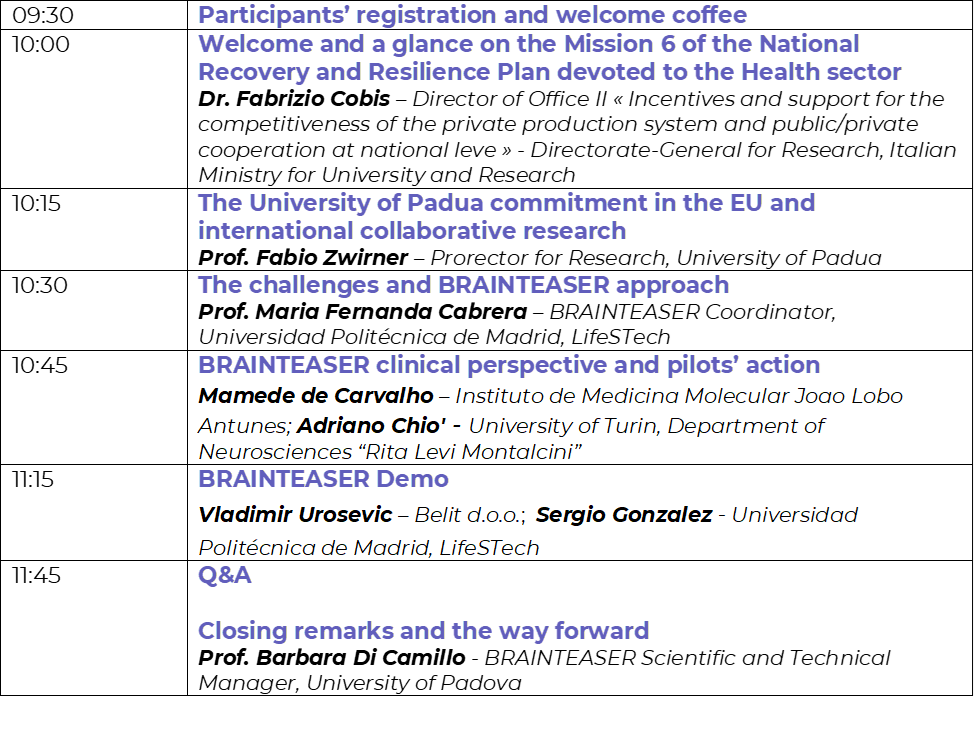Click the name Mamede de Carvalho
975x744 pixels.
tap(316, 396)
